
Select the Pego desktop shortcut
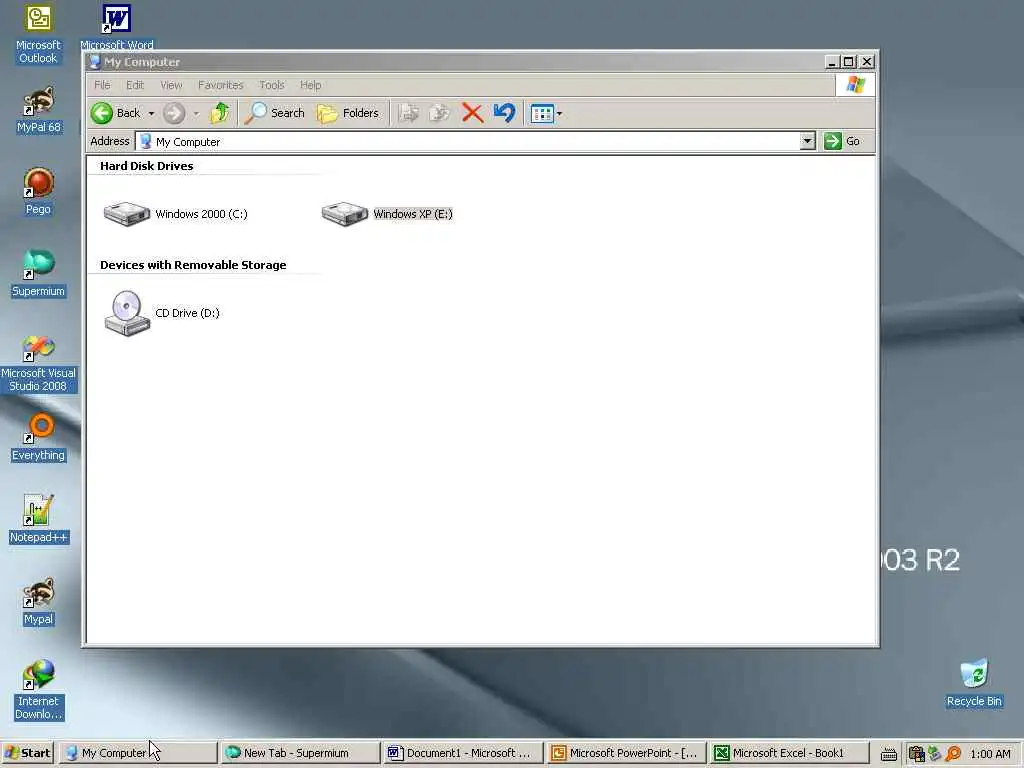tap(38, 192)
